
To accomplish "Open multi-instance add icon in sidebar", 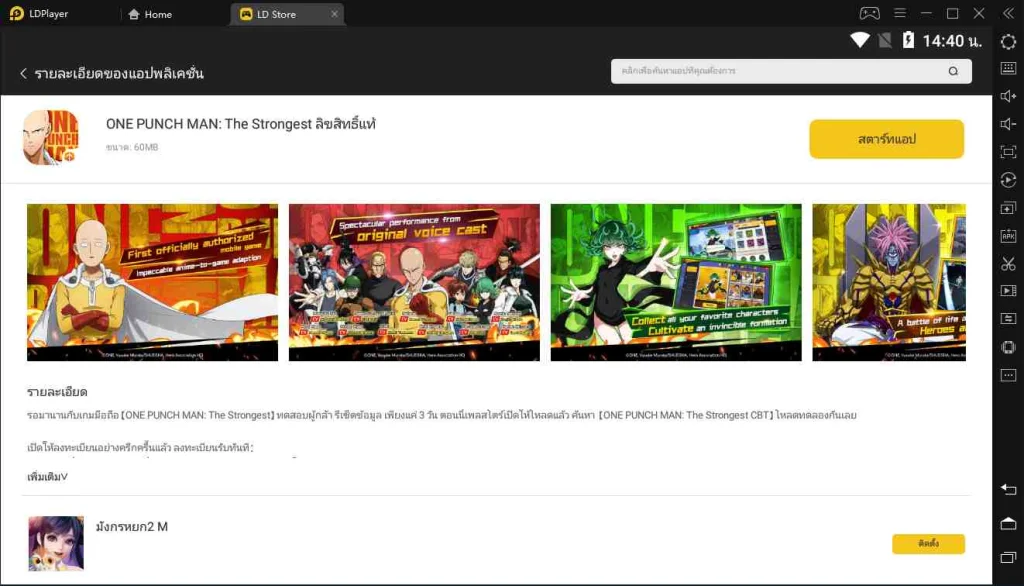I will [x=1008, y=208].
